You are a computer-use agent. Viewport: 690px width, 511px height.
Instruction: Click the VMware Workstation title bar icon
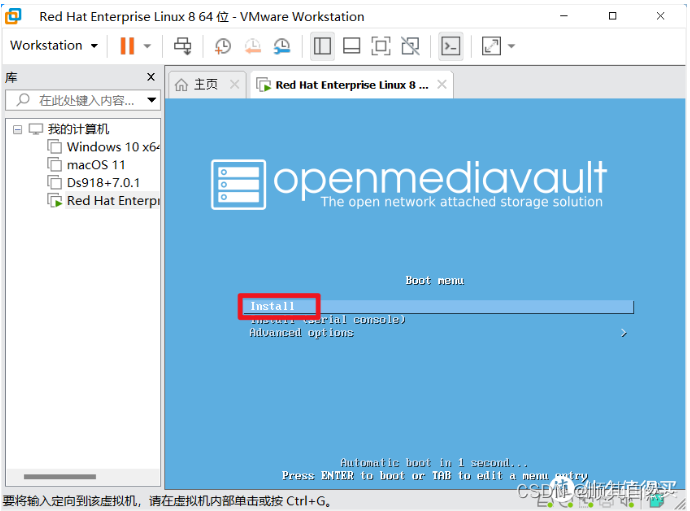13,16
